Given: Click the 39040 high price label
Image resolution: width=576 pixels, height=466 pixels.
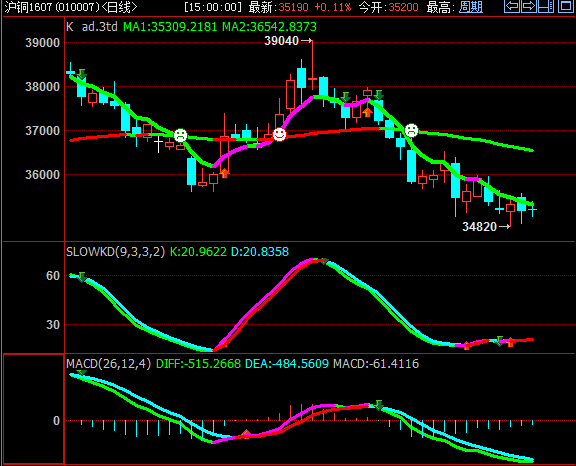Looking at the screenshot, I should coord(281,41).
